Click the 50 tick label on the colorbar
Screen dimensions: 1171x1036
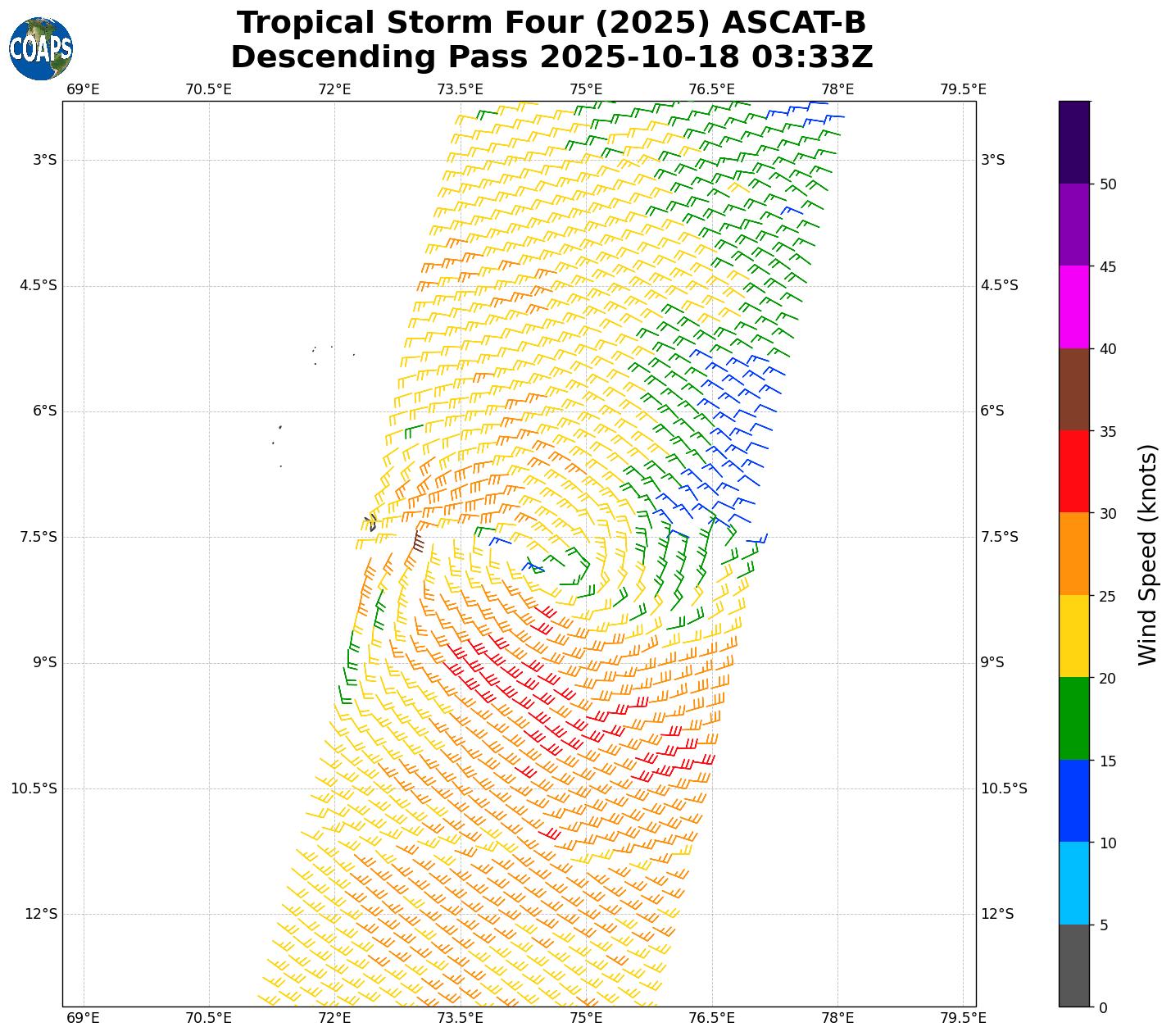tap(1108, 184)
